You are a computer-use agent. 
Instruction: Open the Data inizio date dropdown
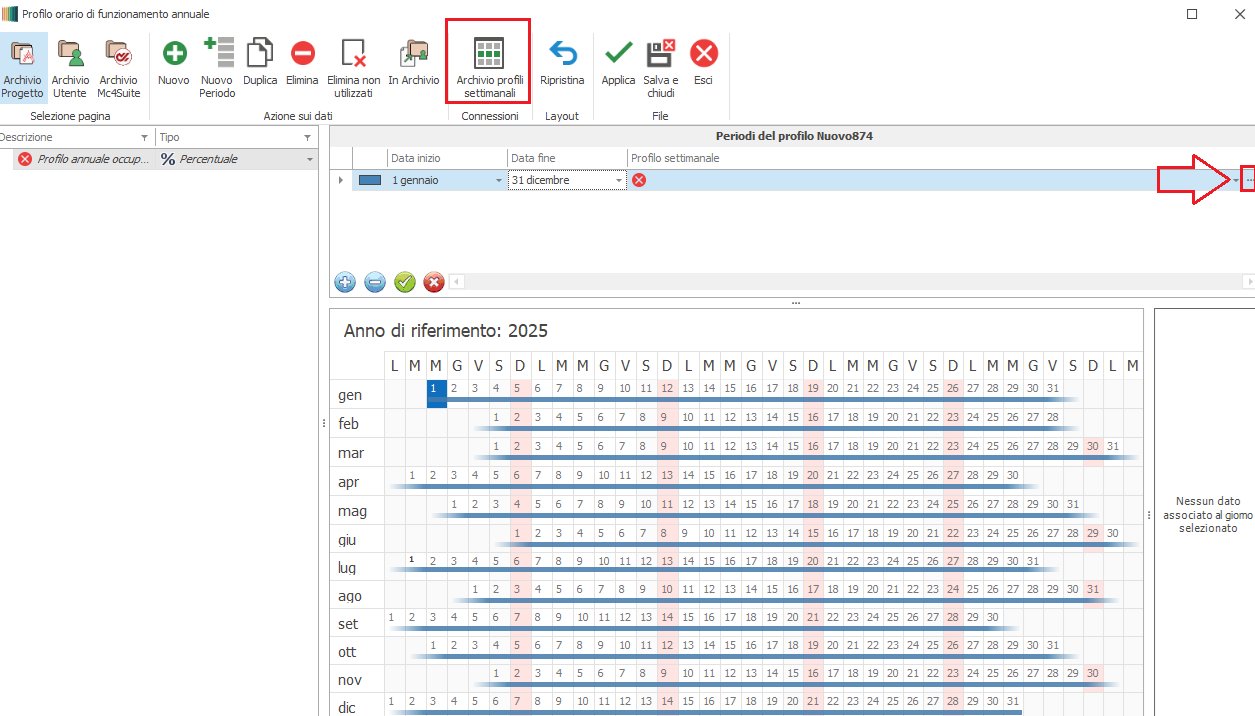coord(499,181)
